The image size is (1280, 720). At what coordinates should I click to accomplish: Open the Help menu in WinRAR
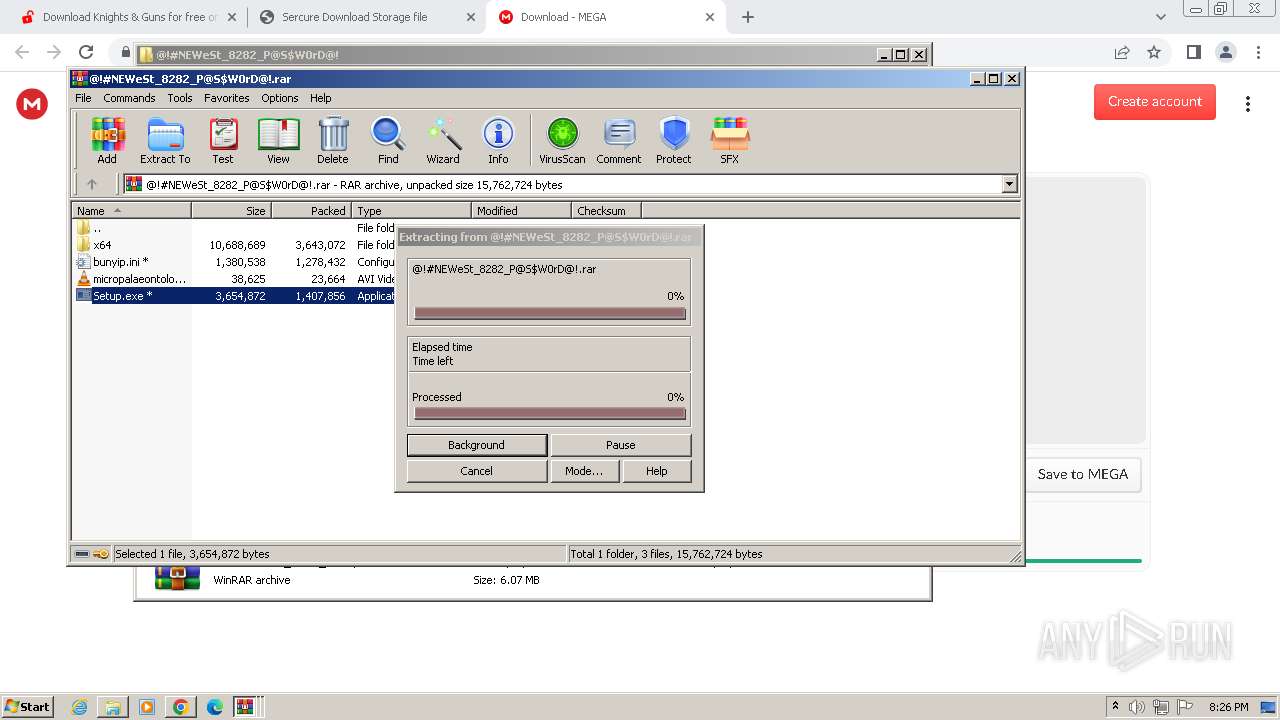tap(320, 98)
